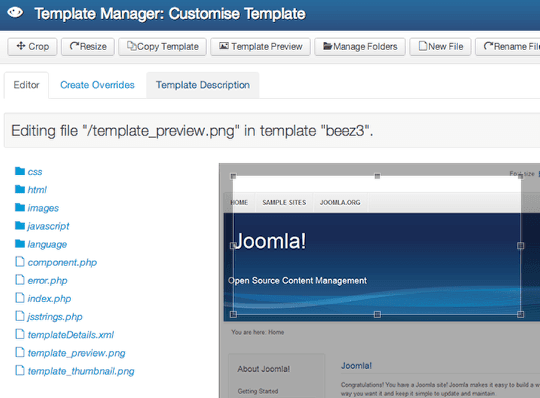This screenshot has width=540, height=398.
Task: Click the You are here: Home breadcrumb text
Action: (x=258, y=332)
